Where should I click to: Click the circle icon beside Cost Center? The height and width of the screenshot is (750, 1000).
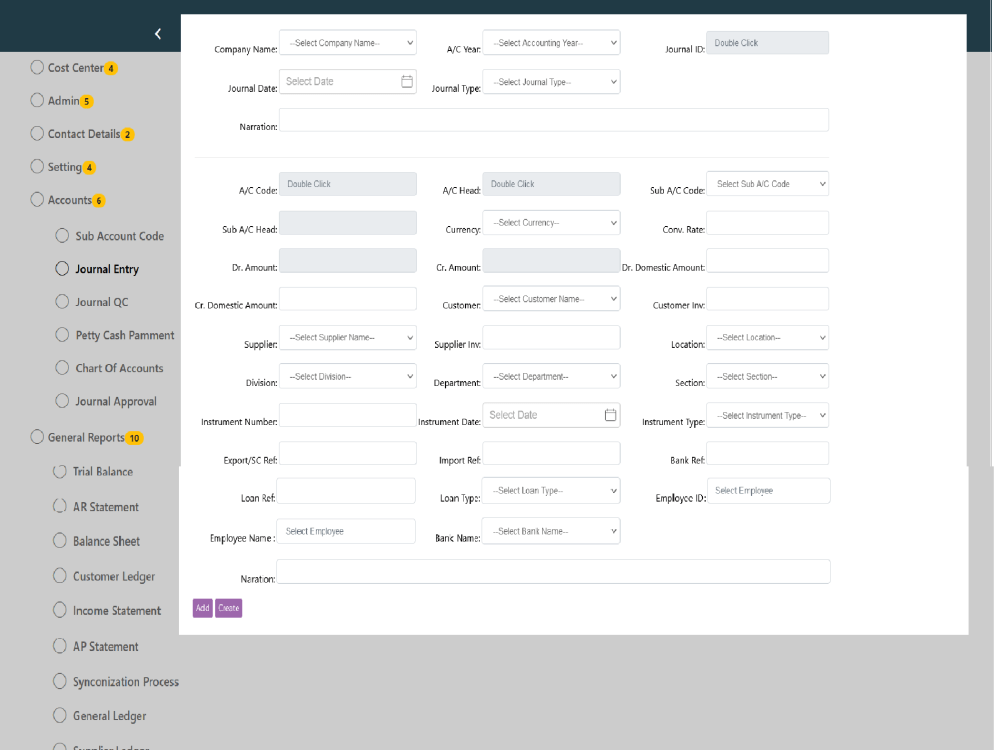[x=37, y=67]
